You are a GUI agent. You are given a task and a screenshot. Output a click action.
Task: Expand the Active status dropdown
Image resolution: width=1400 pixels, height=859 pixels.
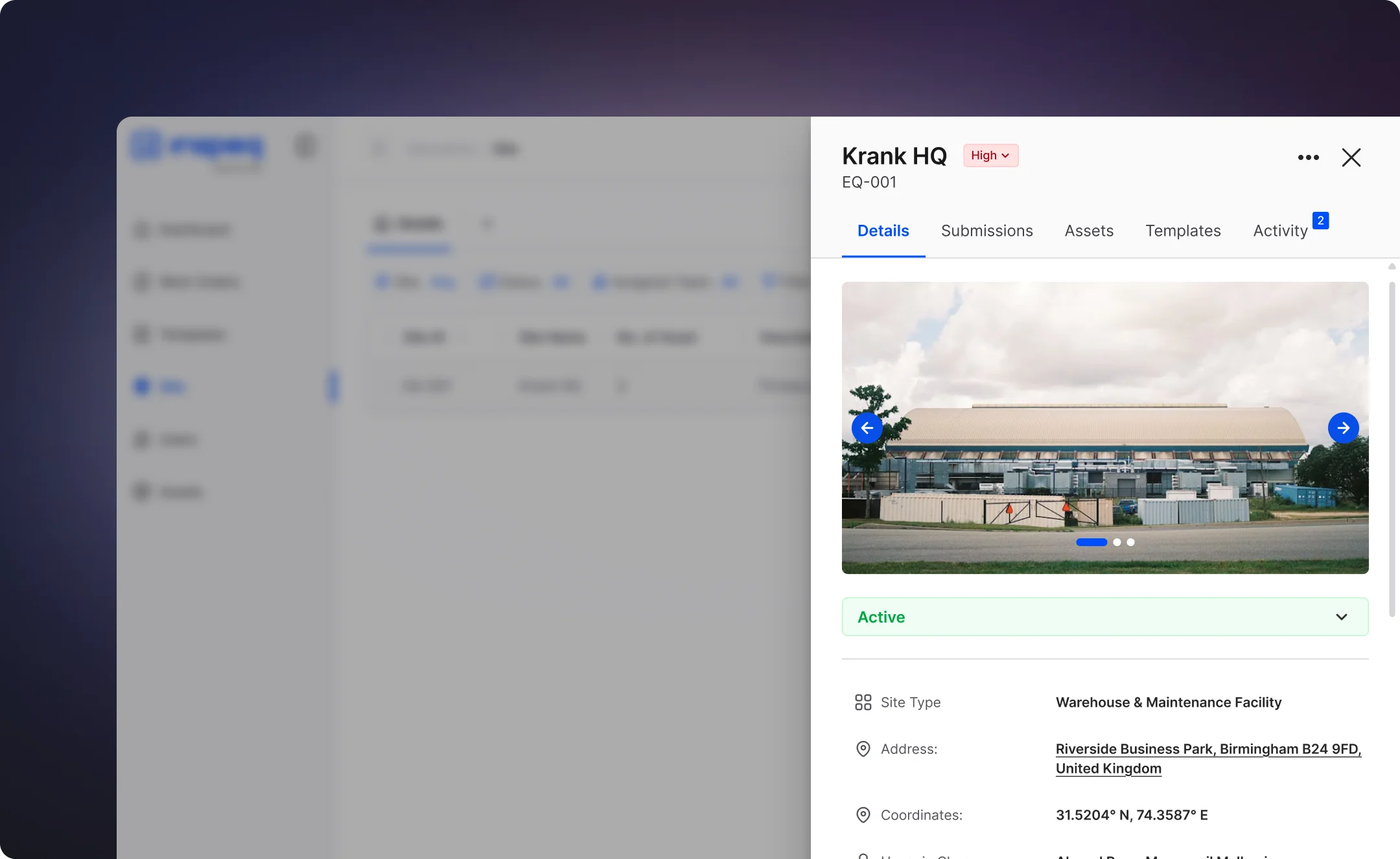pos(1105,617)
